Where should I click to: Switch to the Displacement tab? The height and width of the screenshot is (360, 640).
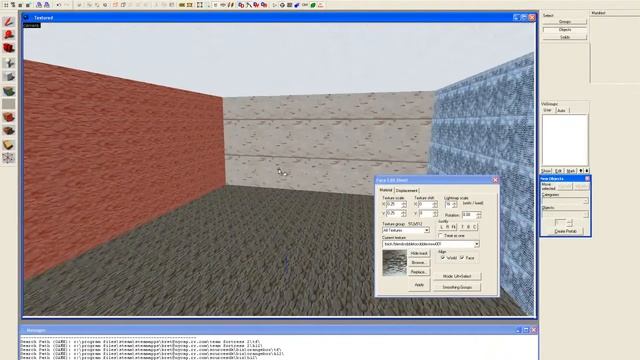tap(407, 191)
